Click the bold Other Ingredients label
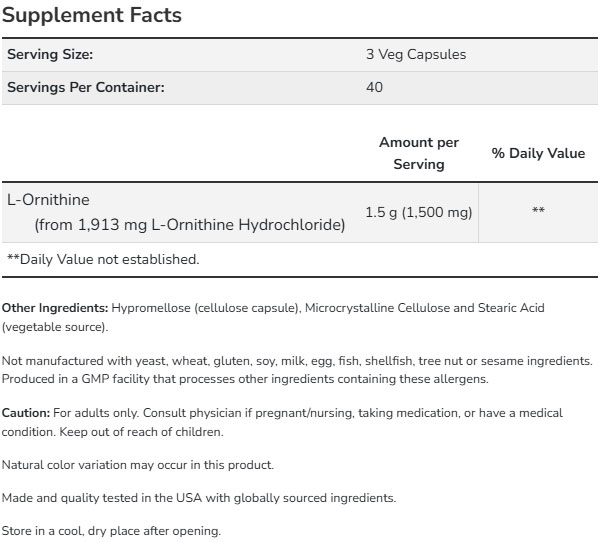601x542 pixels. [x=55, y=307]
